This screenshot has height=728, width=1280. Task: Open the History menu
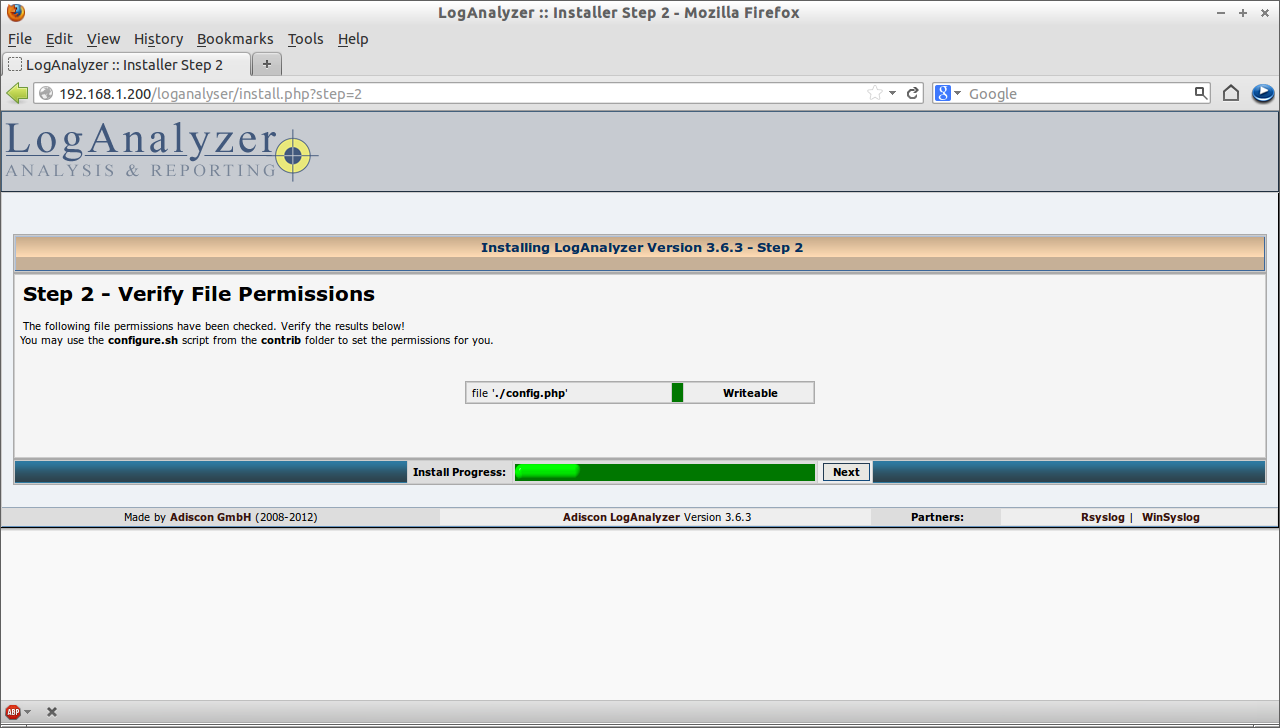[x=158, y=39]
